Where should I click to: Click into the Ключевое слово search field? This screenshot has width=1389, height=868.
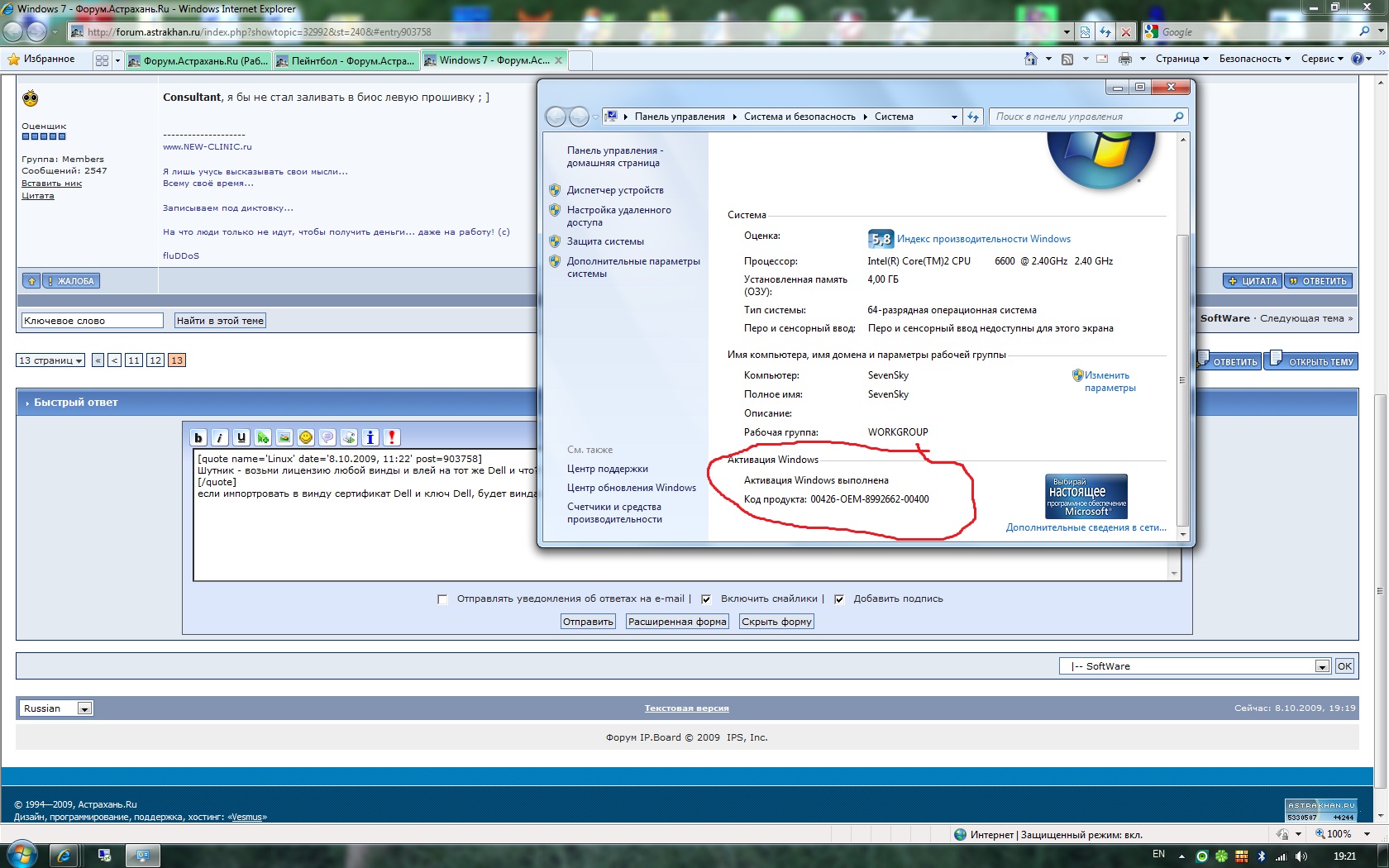[92, 321]
